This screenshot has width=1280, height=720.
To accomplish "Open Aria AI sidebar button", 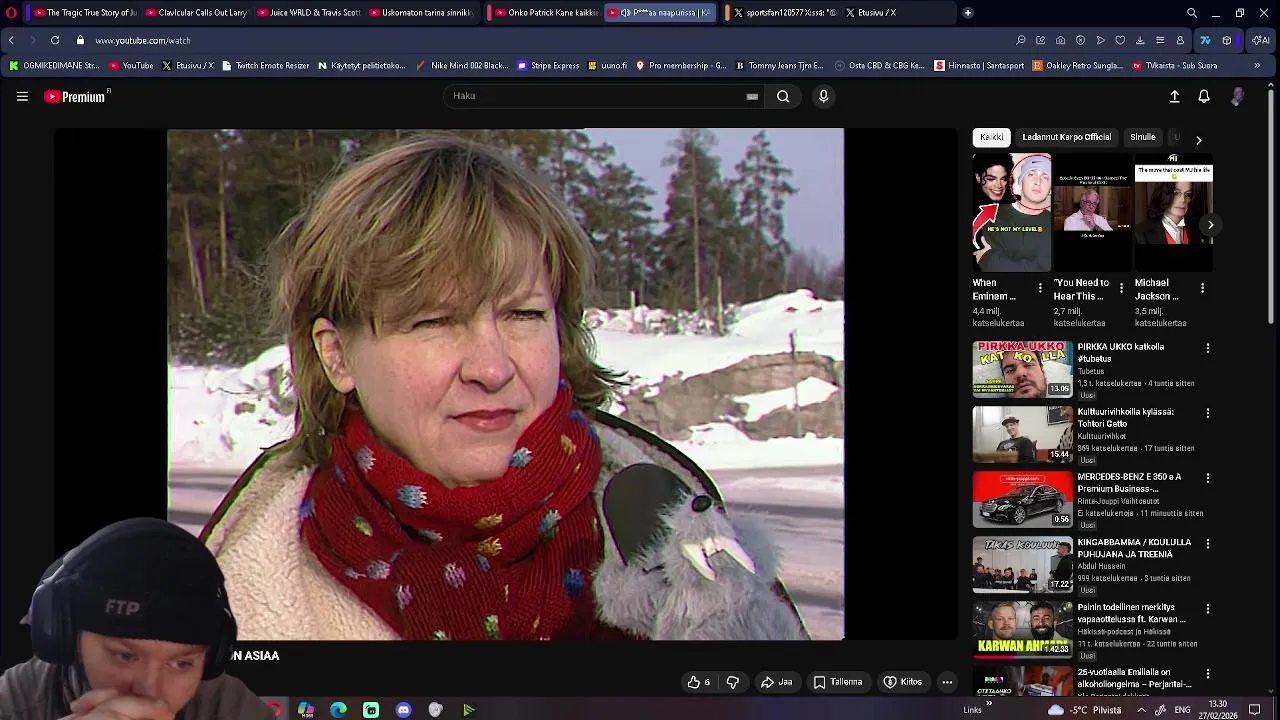I will (1261, 40).
